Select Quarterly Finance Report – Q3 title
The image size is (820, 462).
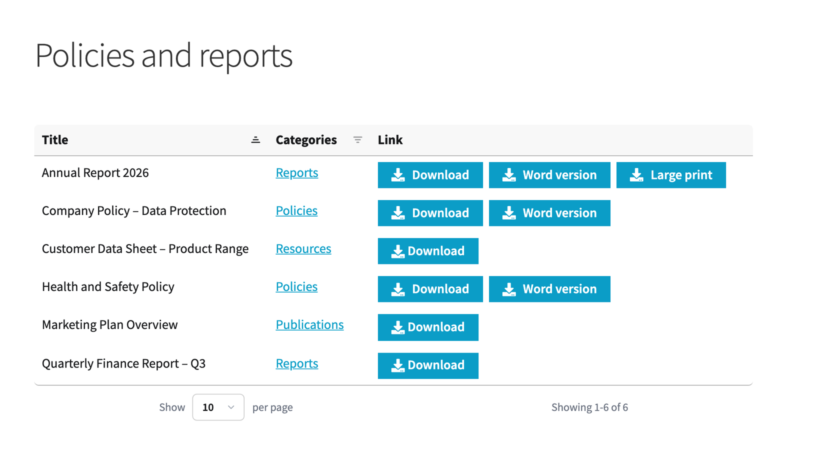tap(123, 363)
